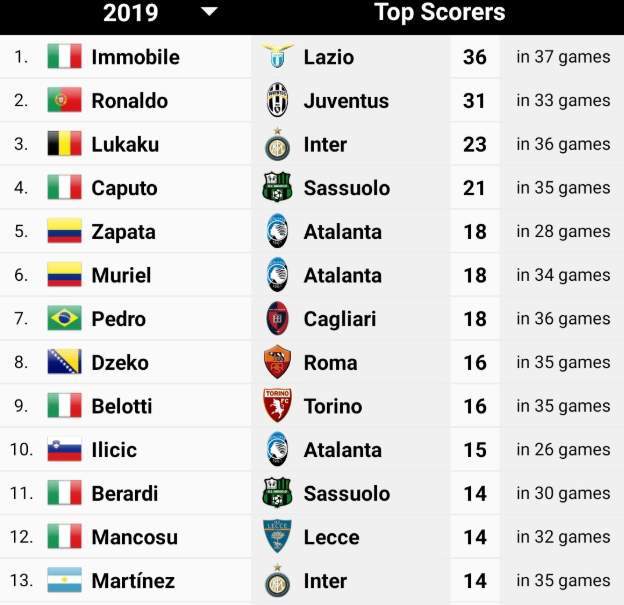Open the 2019 season dropdown arrow

pos(209,12)
